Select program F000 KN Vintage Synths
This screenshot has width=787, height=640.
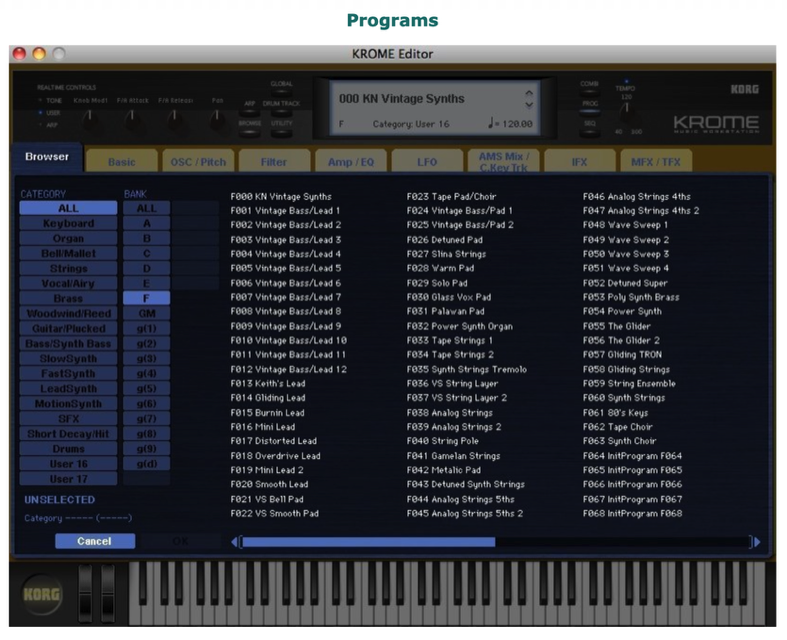tap(281, 197)
